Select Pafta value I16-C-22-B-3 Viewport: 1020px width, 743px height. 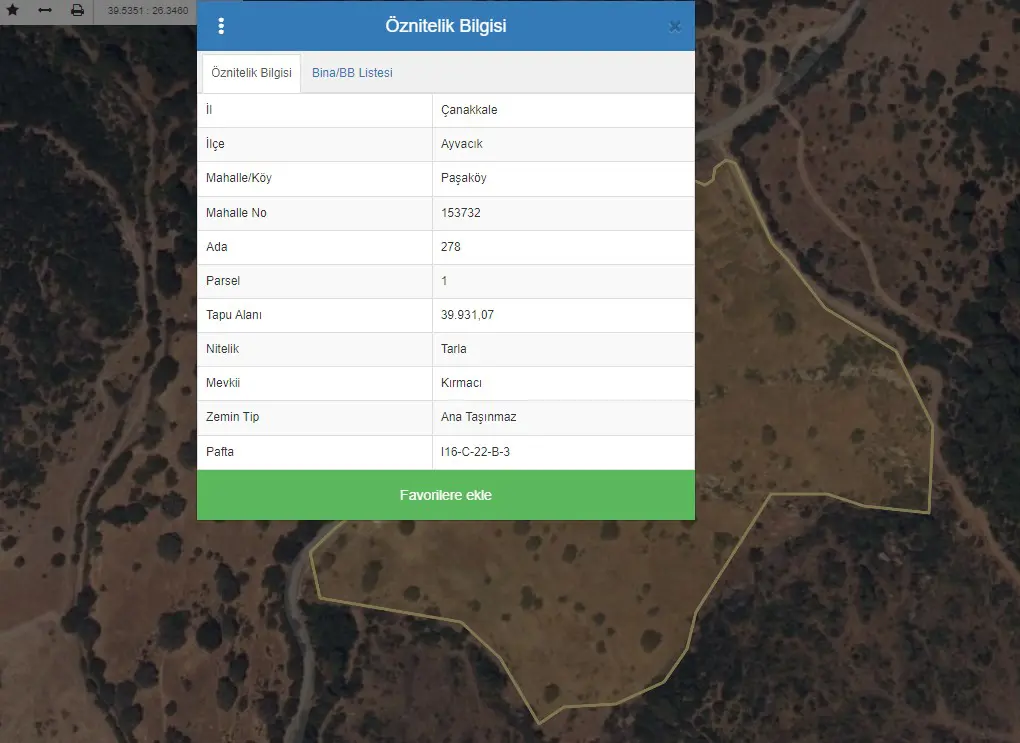pyautogui.click(x=475, y=452)
